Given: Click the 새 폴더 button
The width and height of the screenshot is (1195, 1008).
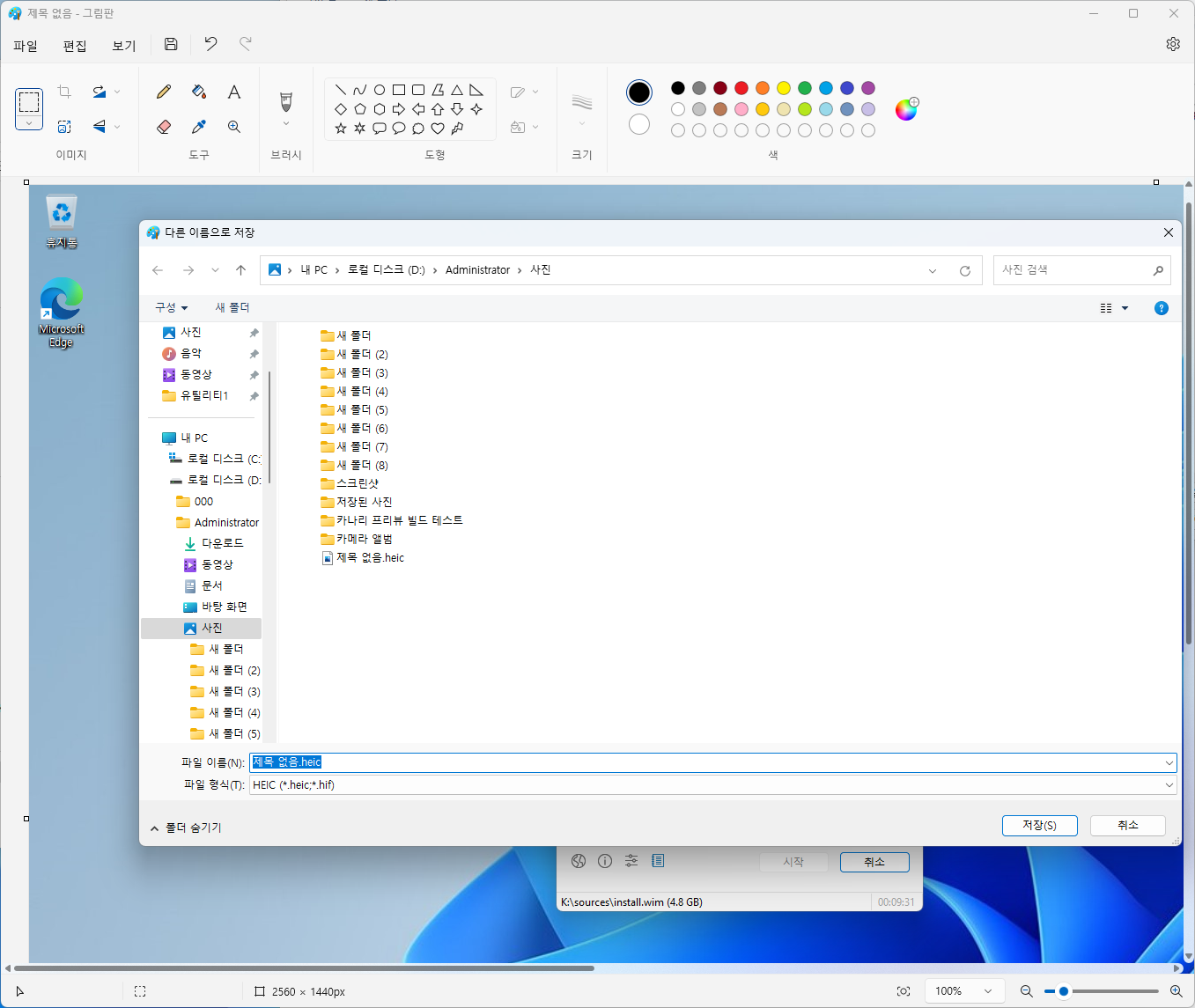Looking at the screenshot, I should tap(232, 307).
